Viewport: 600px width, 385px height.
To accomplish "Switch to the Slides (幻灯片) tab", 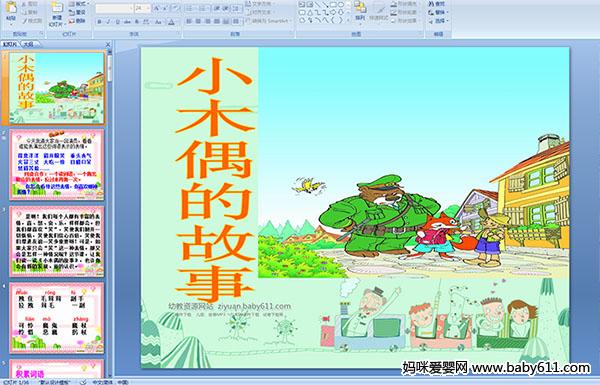I will point(10,45).
